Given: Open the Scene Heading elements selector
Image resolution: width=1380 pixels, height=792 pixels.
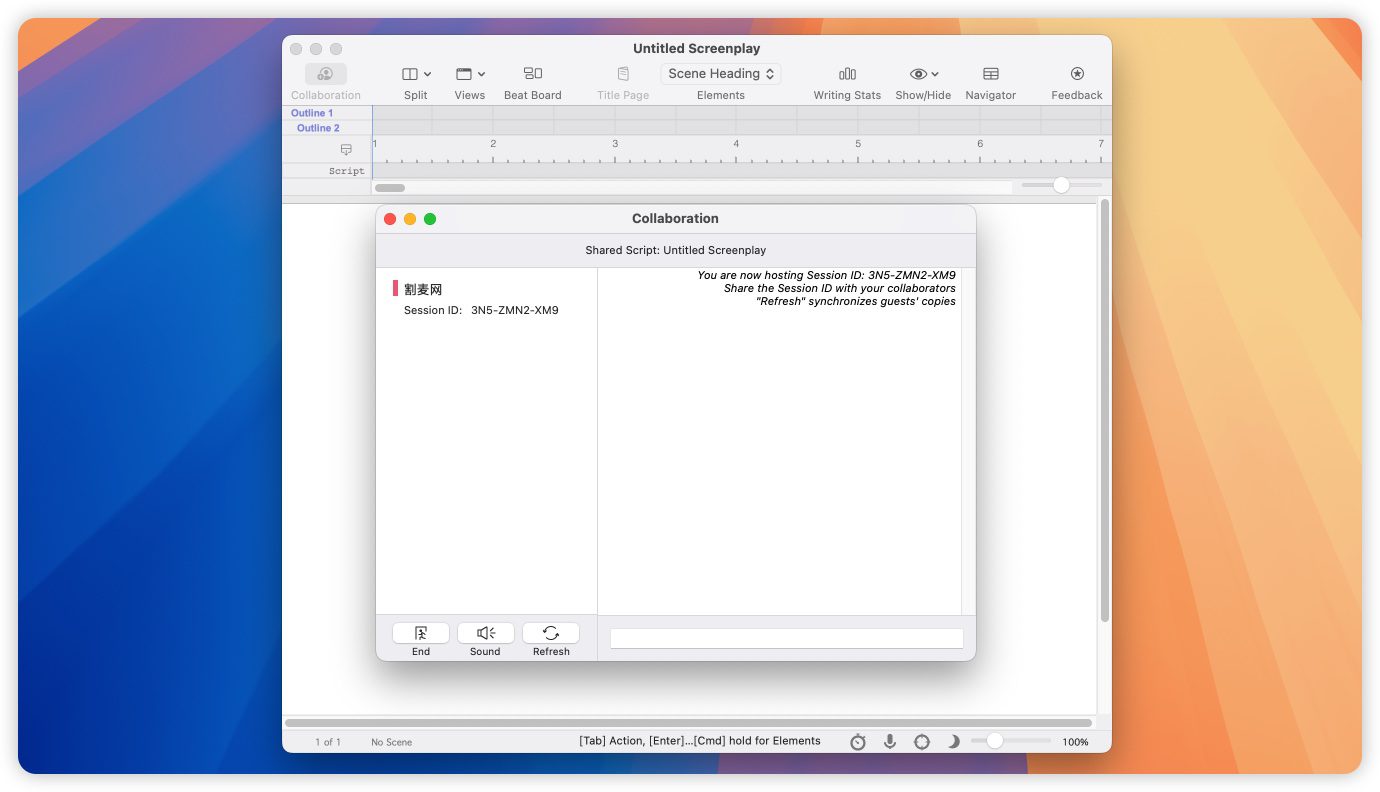Looking at the screenshot, I should click(720, 74).
